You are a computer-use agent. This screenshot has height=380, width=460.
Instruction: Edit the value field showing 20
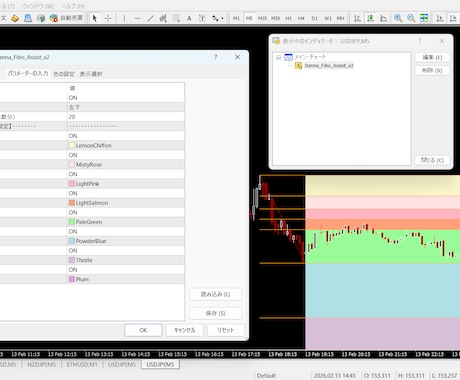(126, 117)
